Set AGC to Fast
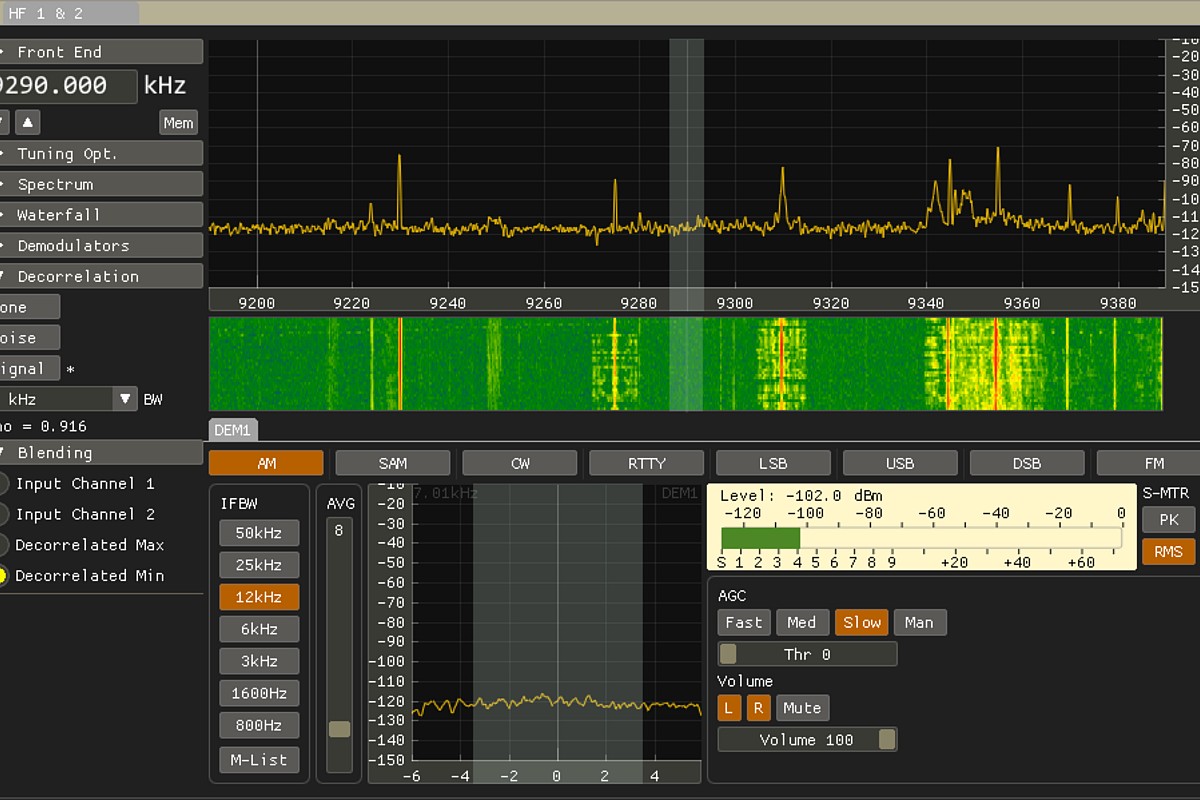Viewport: 1200px width, 800px height. coord(743,622)
